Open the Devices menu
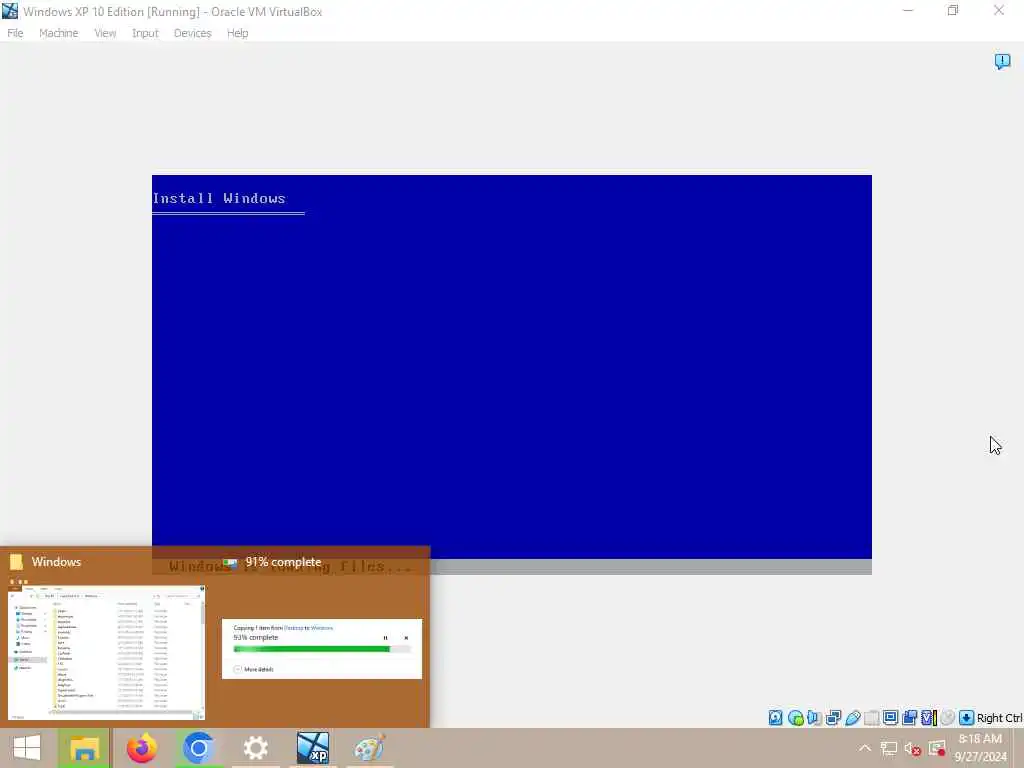 [x=192, y=33]
